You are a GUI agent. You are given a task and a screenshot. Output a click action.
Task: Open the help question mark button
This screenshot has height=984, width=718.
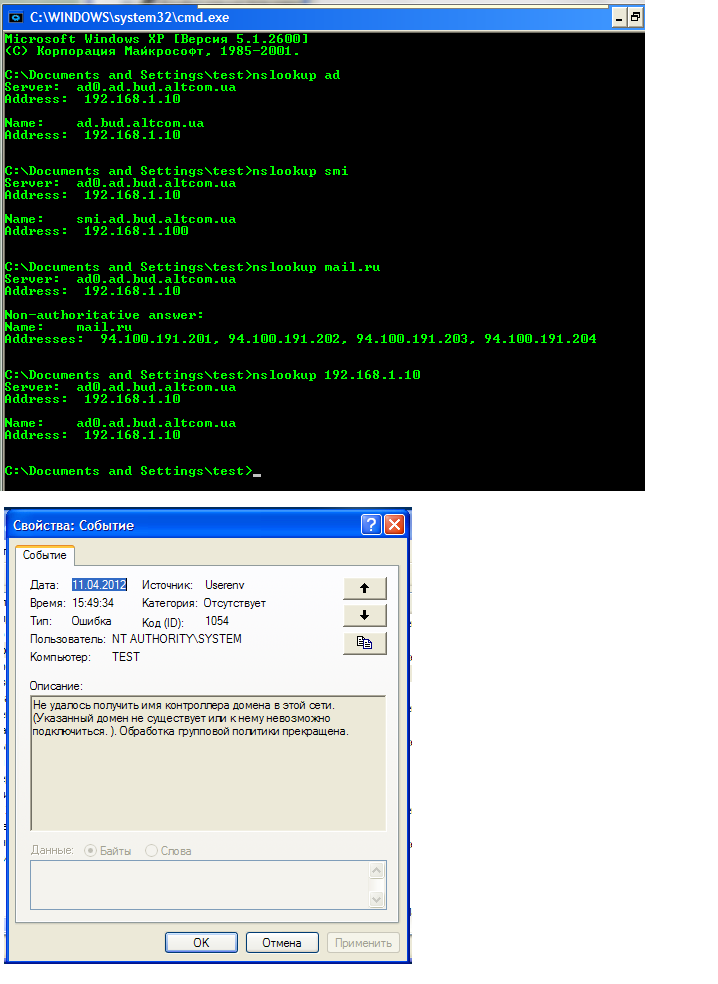tap(372, 525)
